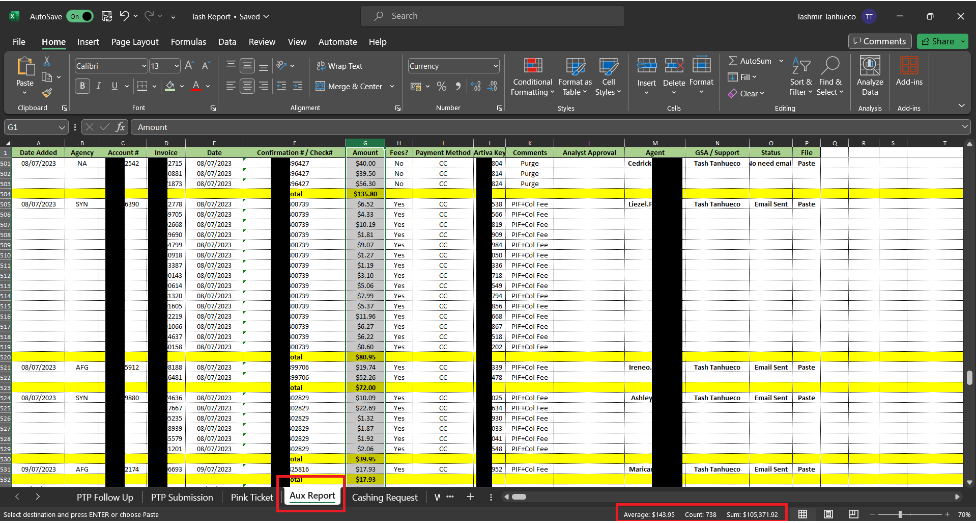
Task: Toggle Wrap Text for the cell
Action: 337,66
